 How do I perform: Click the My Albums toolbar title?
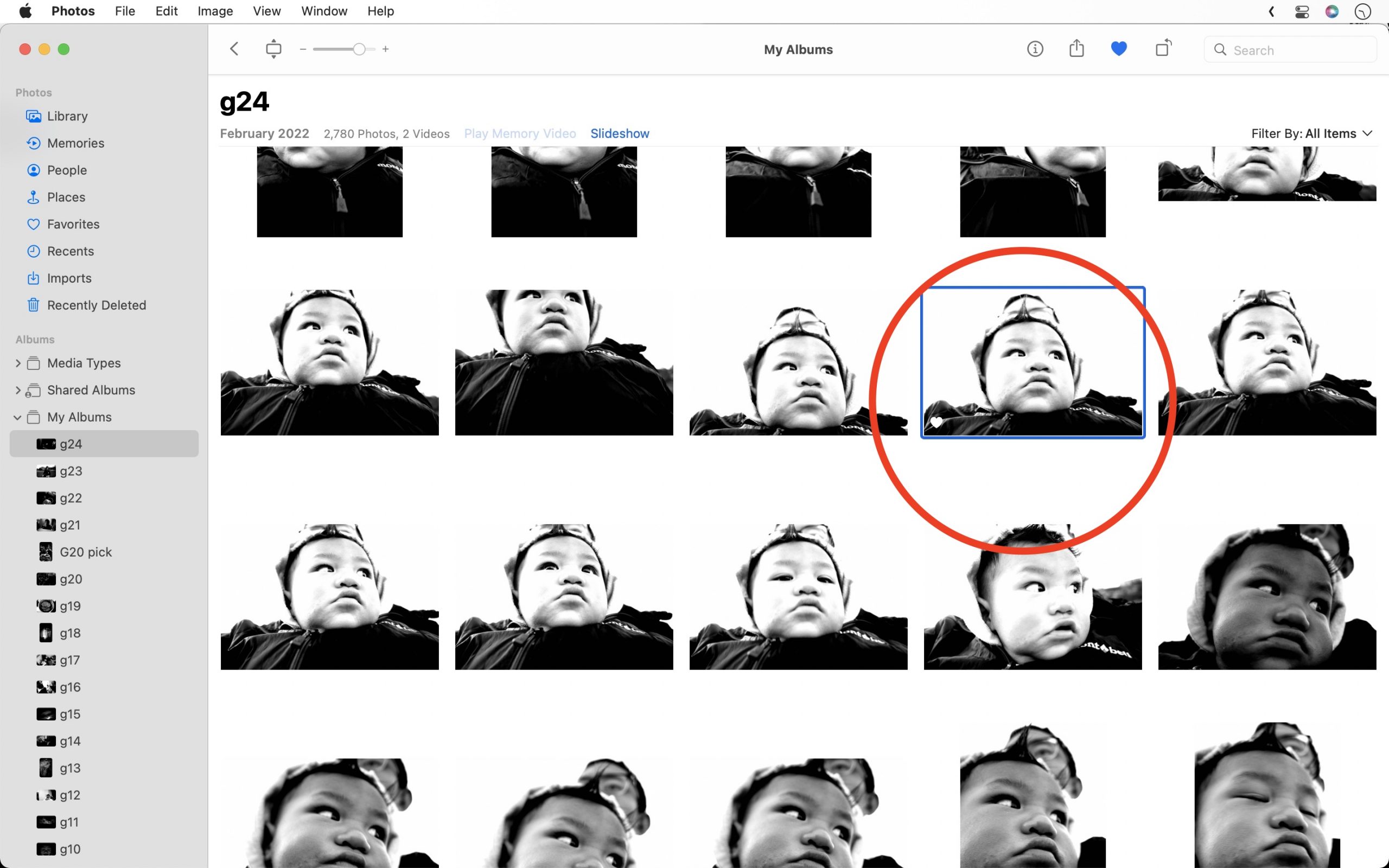[798, 49]
